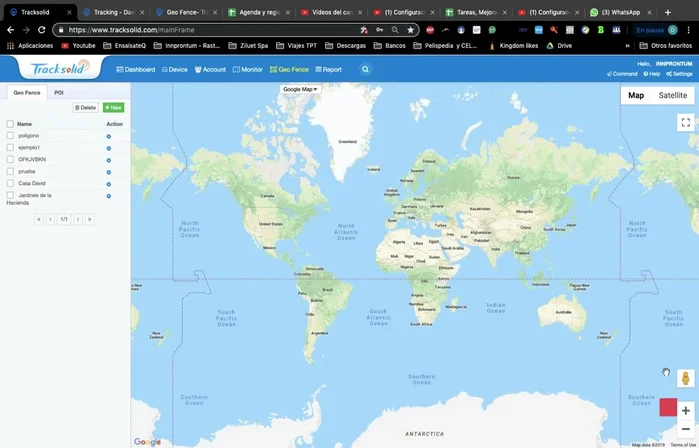This screenshot has height=448, width=699.
Task: Open the Report menu
Action: tap(329, 70)
